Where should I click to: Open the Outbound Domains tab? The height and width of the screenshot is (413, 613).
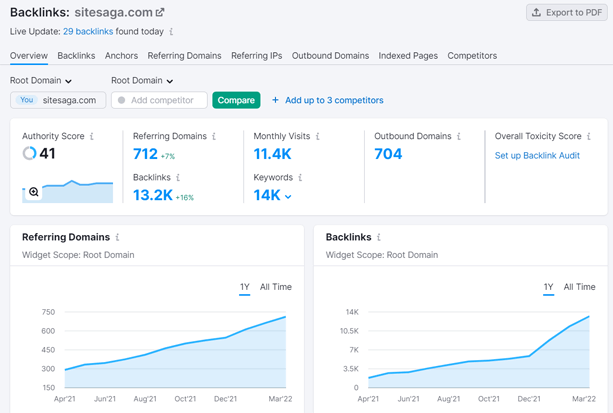pyautogui.click(x=330, y=56)
